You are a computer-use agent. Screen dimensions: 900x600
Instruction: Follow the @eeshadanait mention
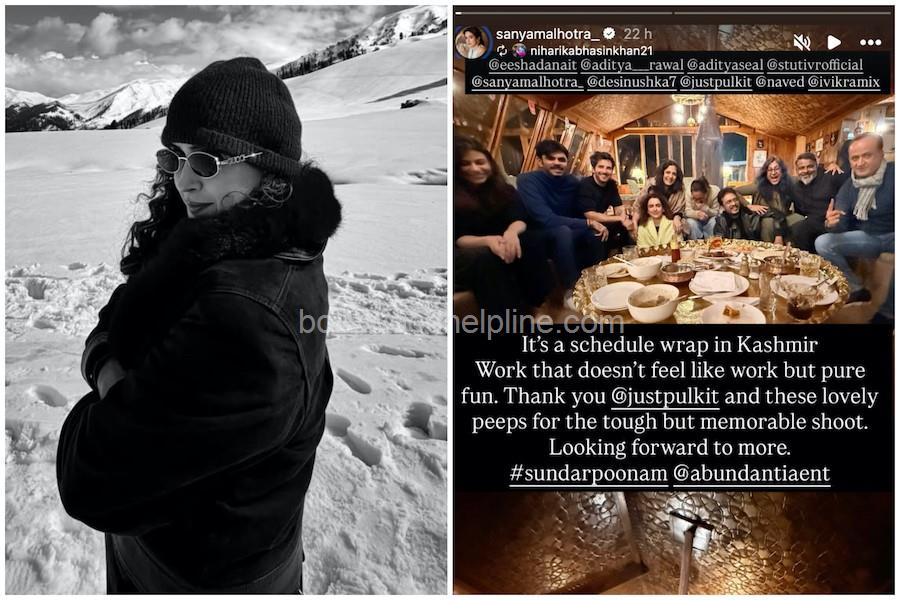coord(532,65)
